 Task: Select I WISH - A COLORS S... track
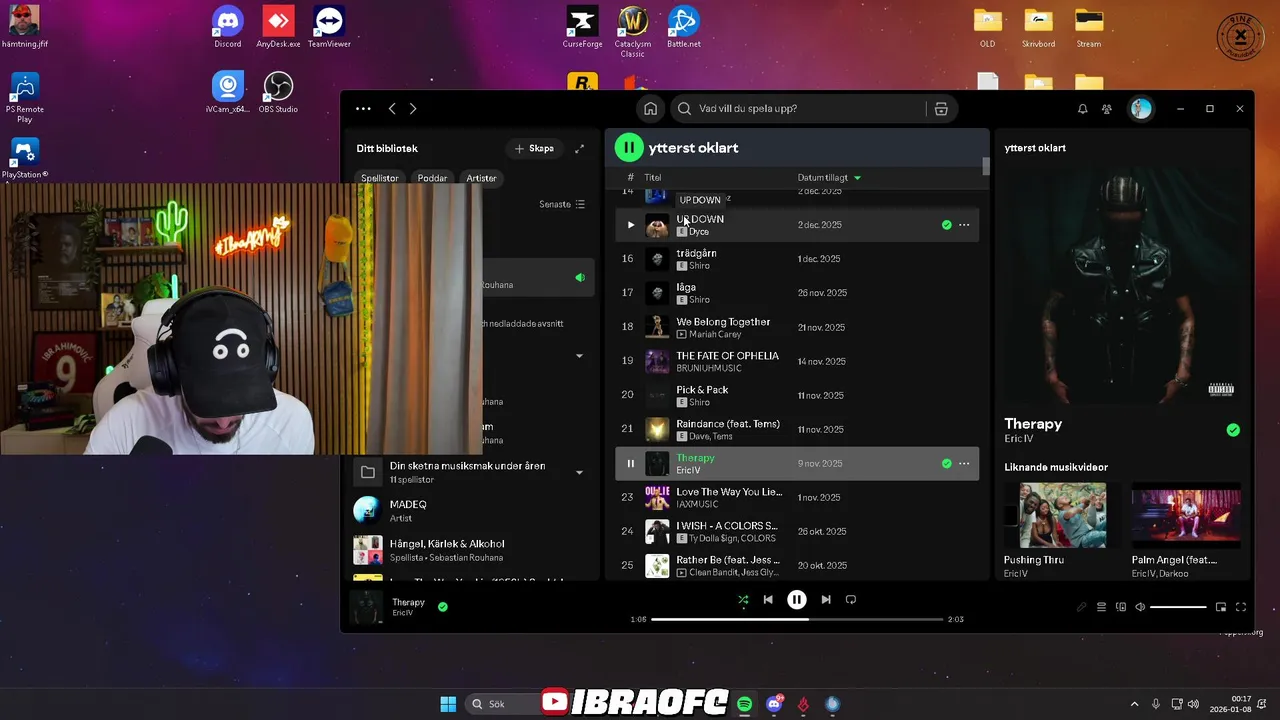tap(797, 531)
